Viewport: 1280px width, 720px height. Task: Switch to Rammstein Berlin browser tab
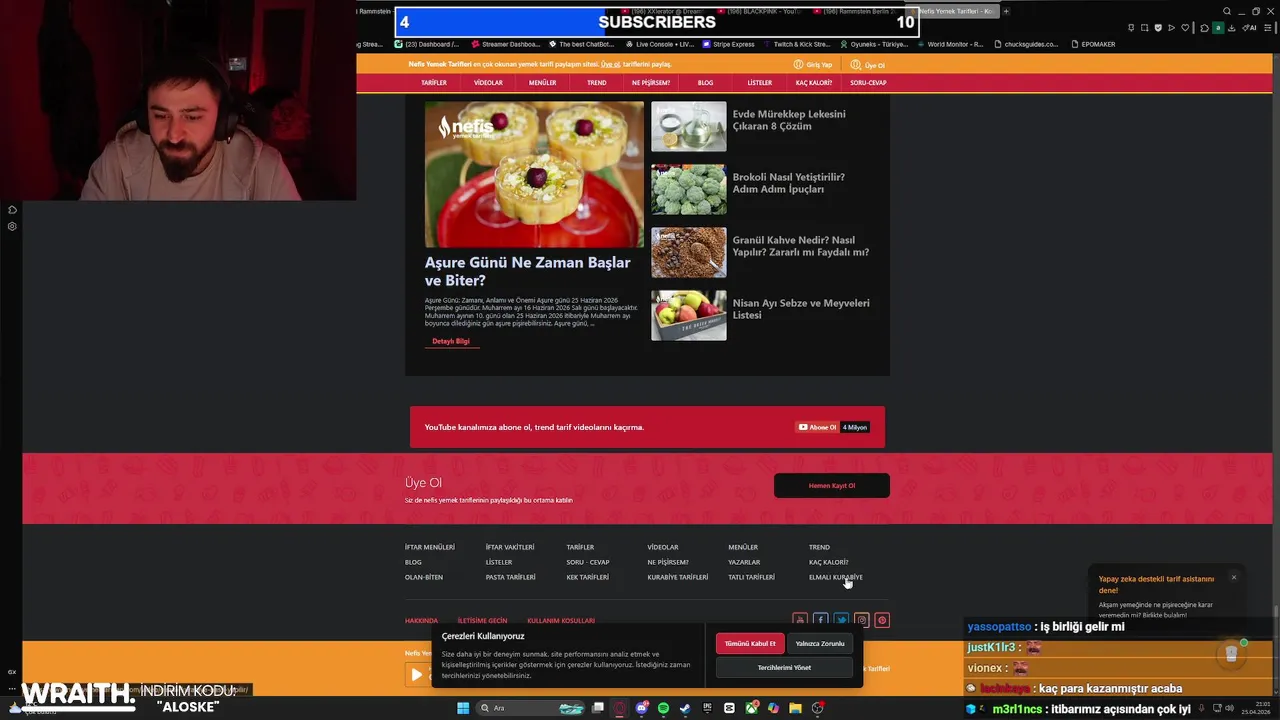click(853, 11)
